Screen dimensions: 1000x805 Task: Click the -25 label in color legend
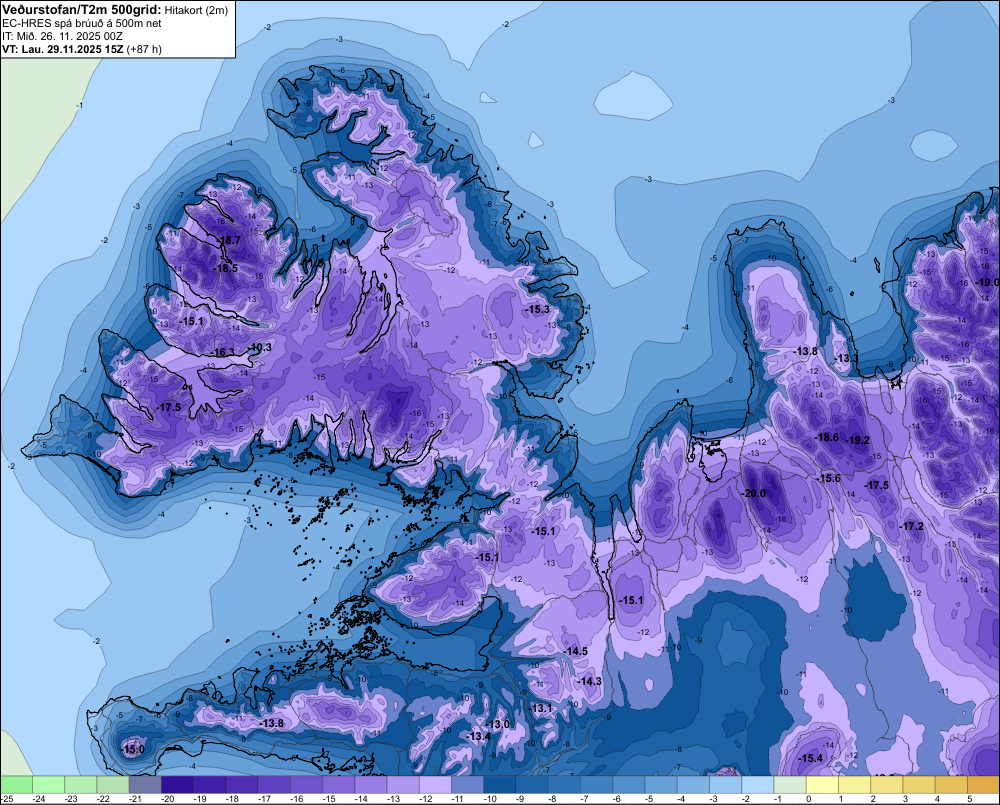pyautogui.click(x=7, y=799)
